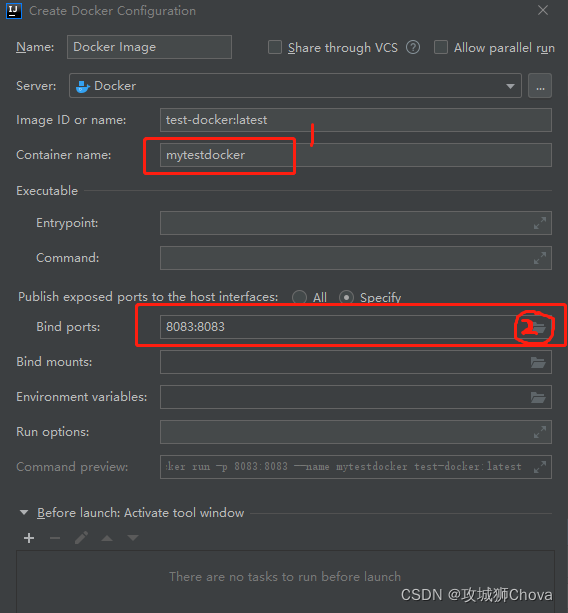Expand the Run options field
This screenshot has width=568, height=613.
(540, 432)
